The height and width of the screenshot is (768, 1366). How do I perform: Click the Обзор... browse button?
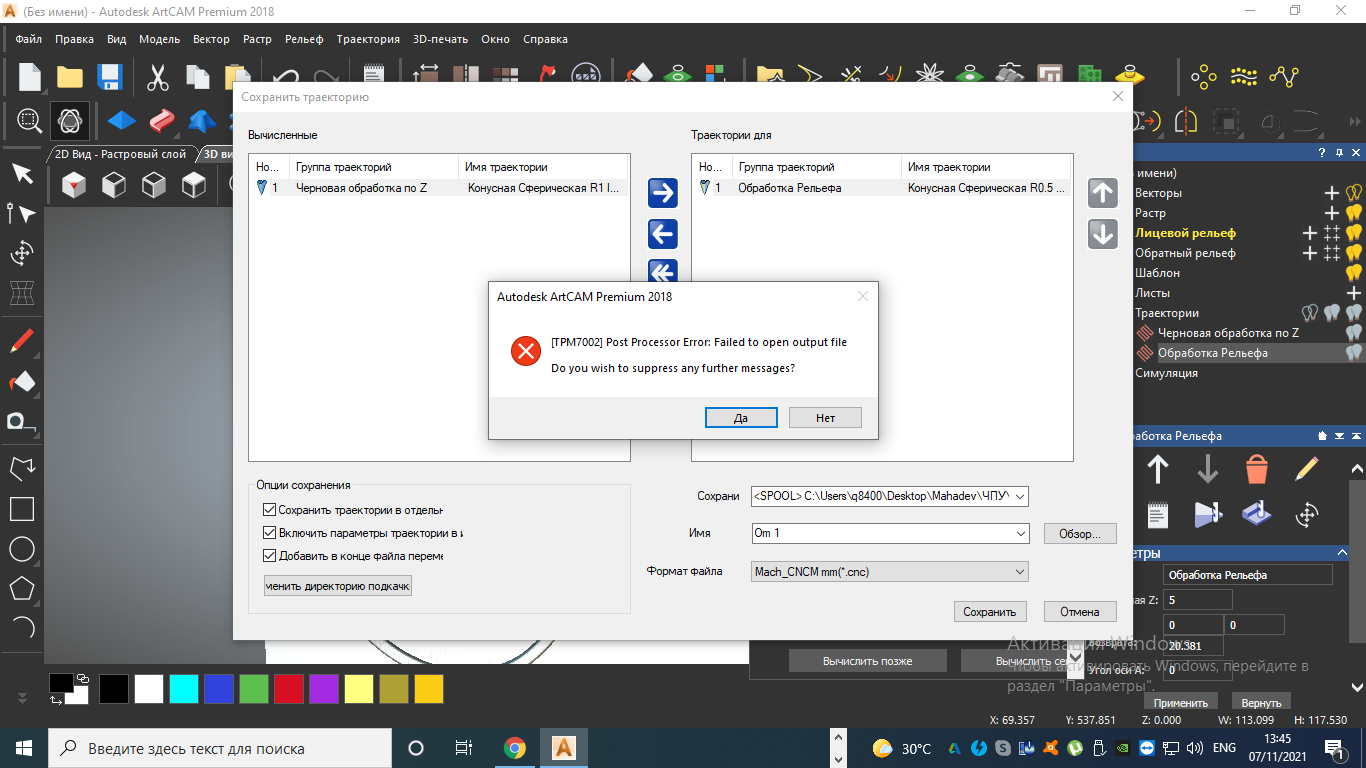pyautogui.click(x=1080, y=534)
